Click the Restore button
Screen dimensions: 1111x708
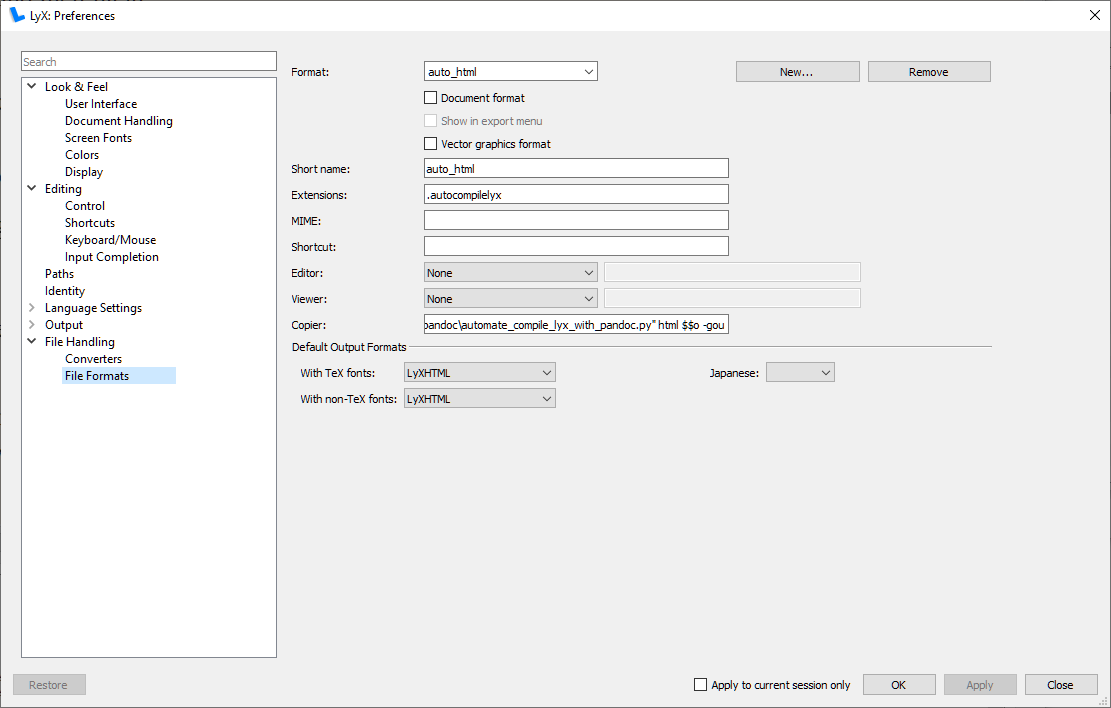coord(49,685)
